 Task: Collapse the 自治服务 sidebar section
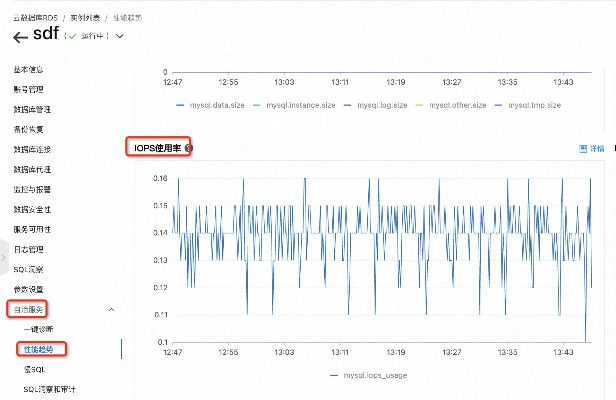click(x=111, y=309)
